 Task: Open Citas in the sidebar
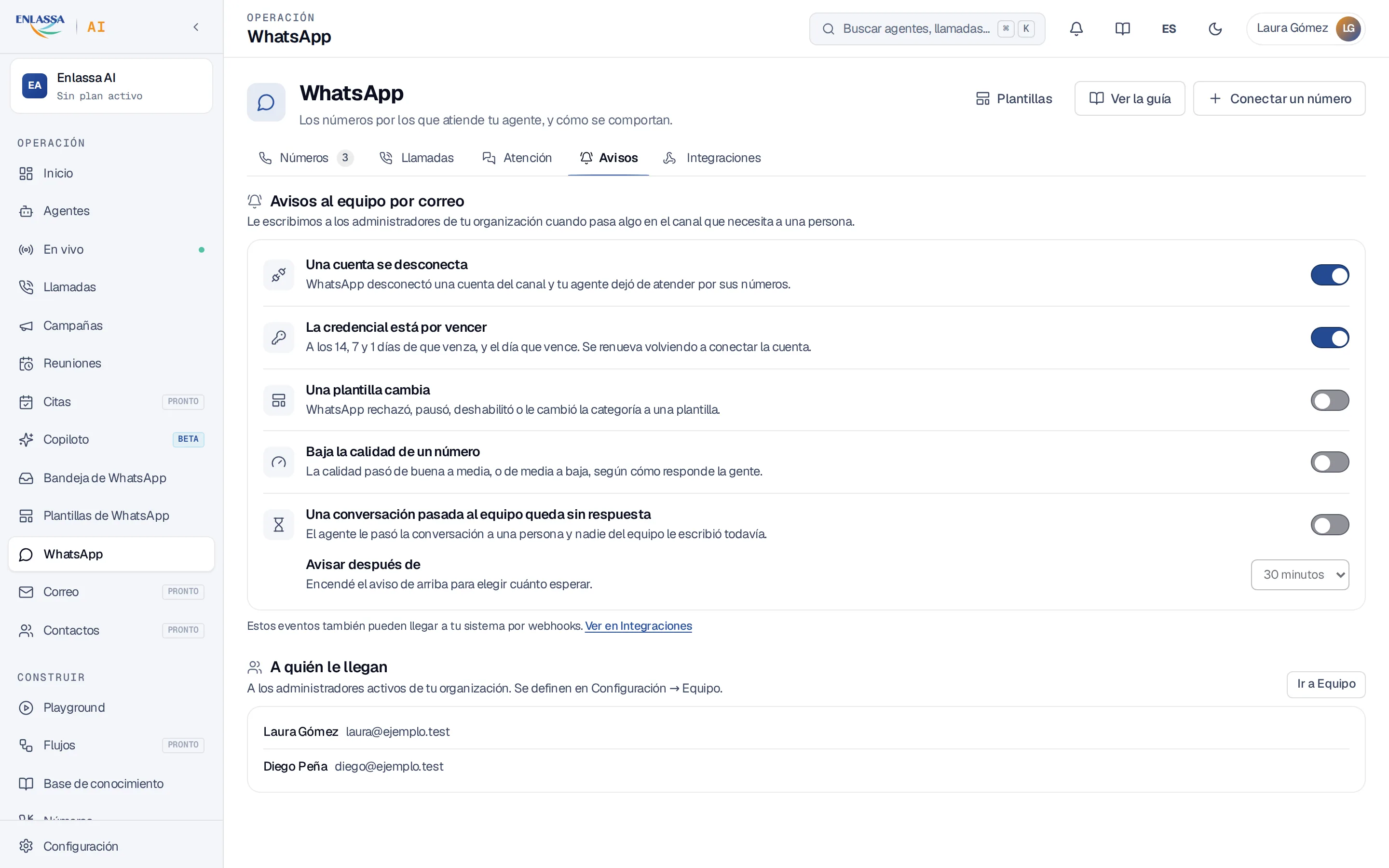[111, 402]
